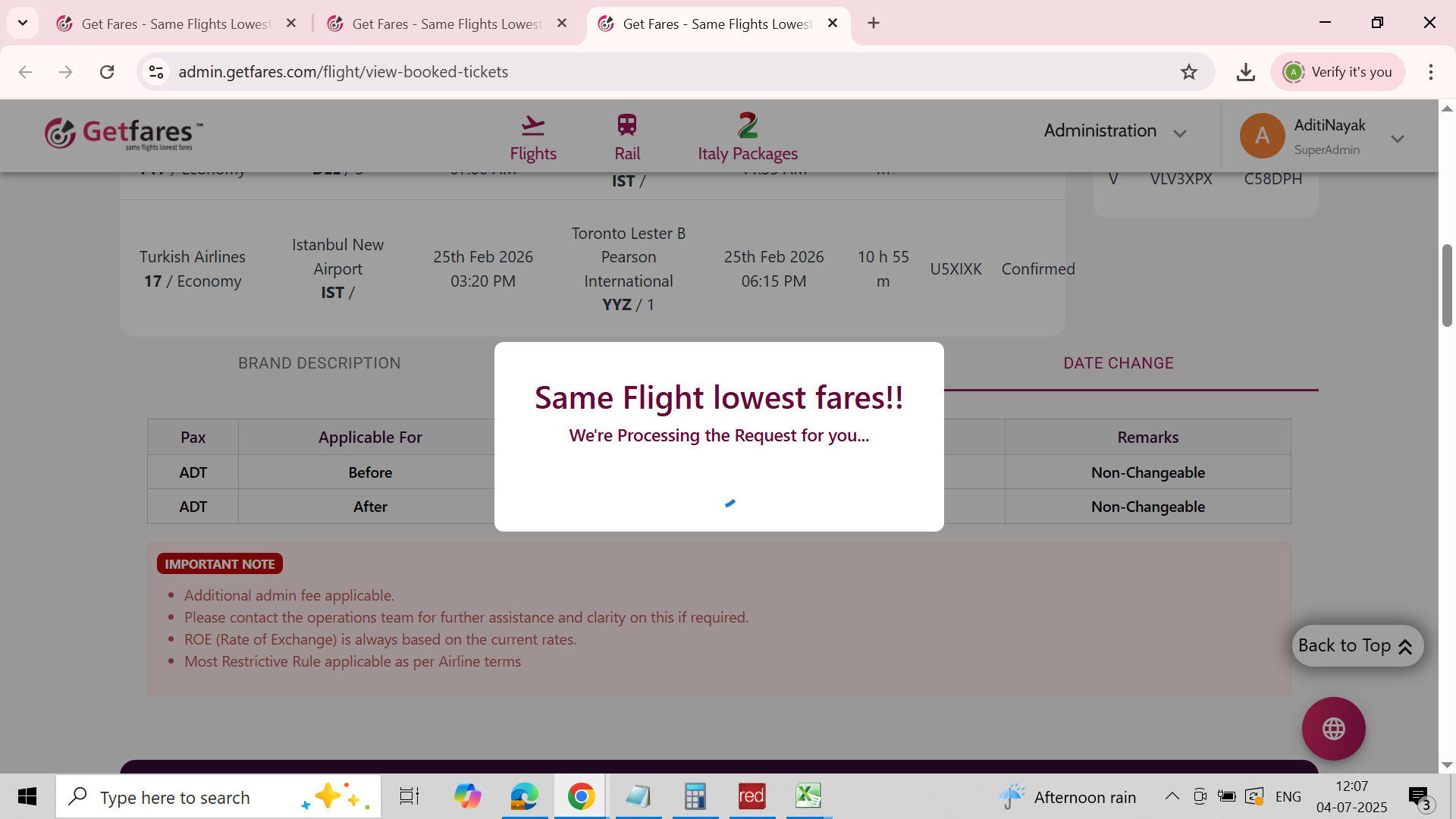Click the page vertical scrollbar thumb
Viewport: 1456px width, 819px height.
(1447, 284)
